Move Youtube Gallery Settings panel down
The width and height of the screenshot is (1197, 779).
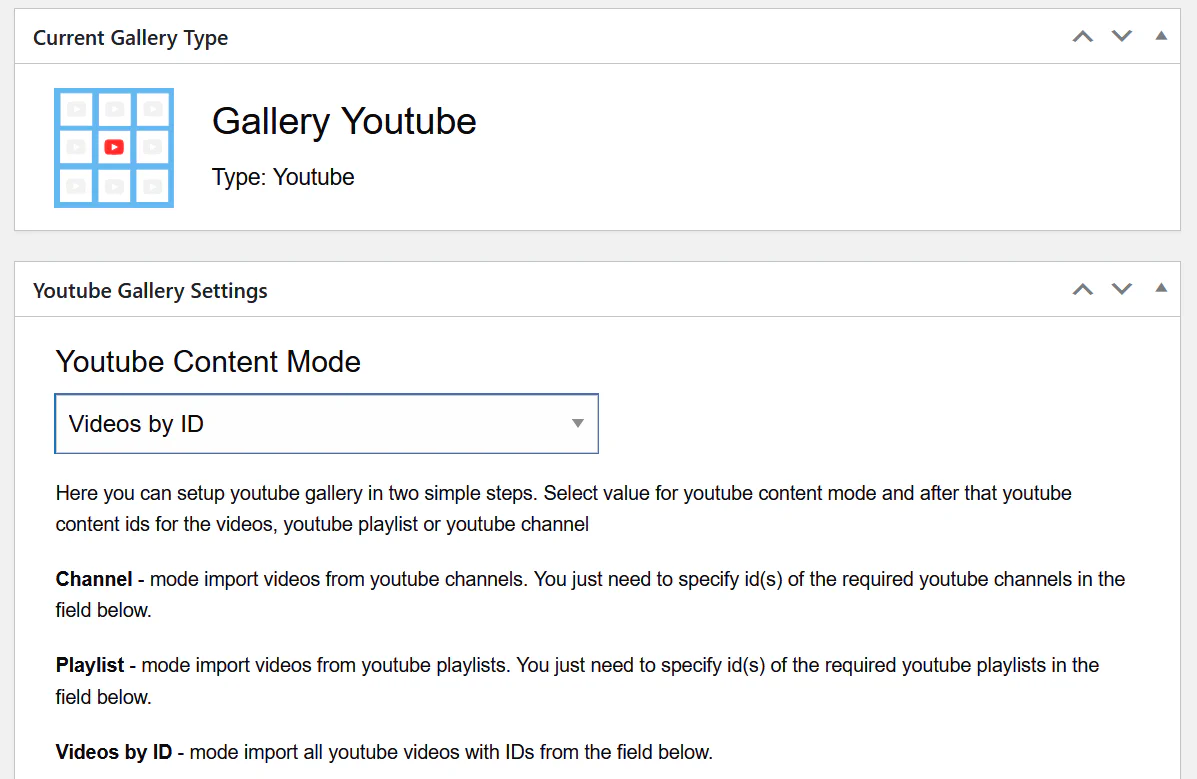(x=1121, y=289)
